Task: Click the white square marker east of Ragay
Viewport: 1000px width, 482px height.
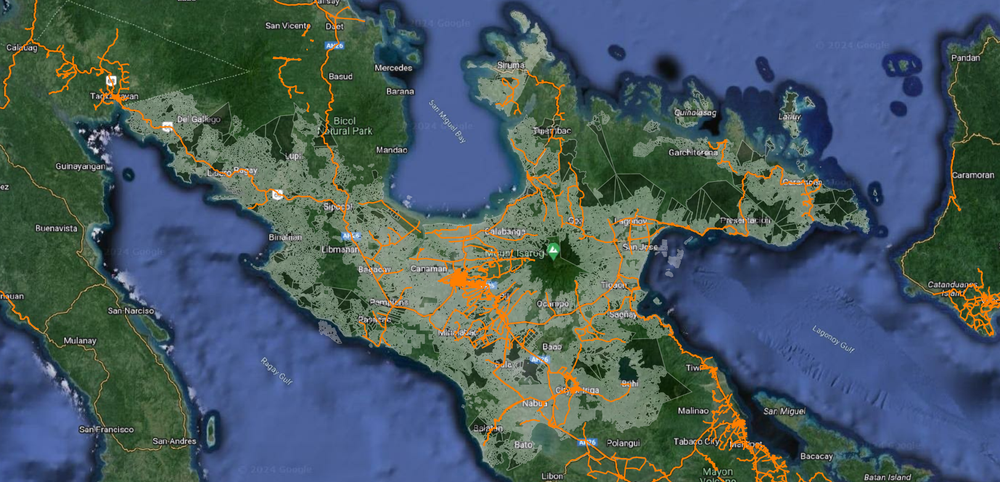Action: tap(277, 194)
